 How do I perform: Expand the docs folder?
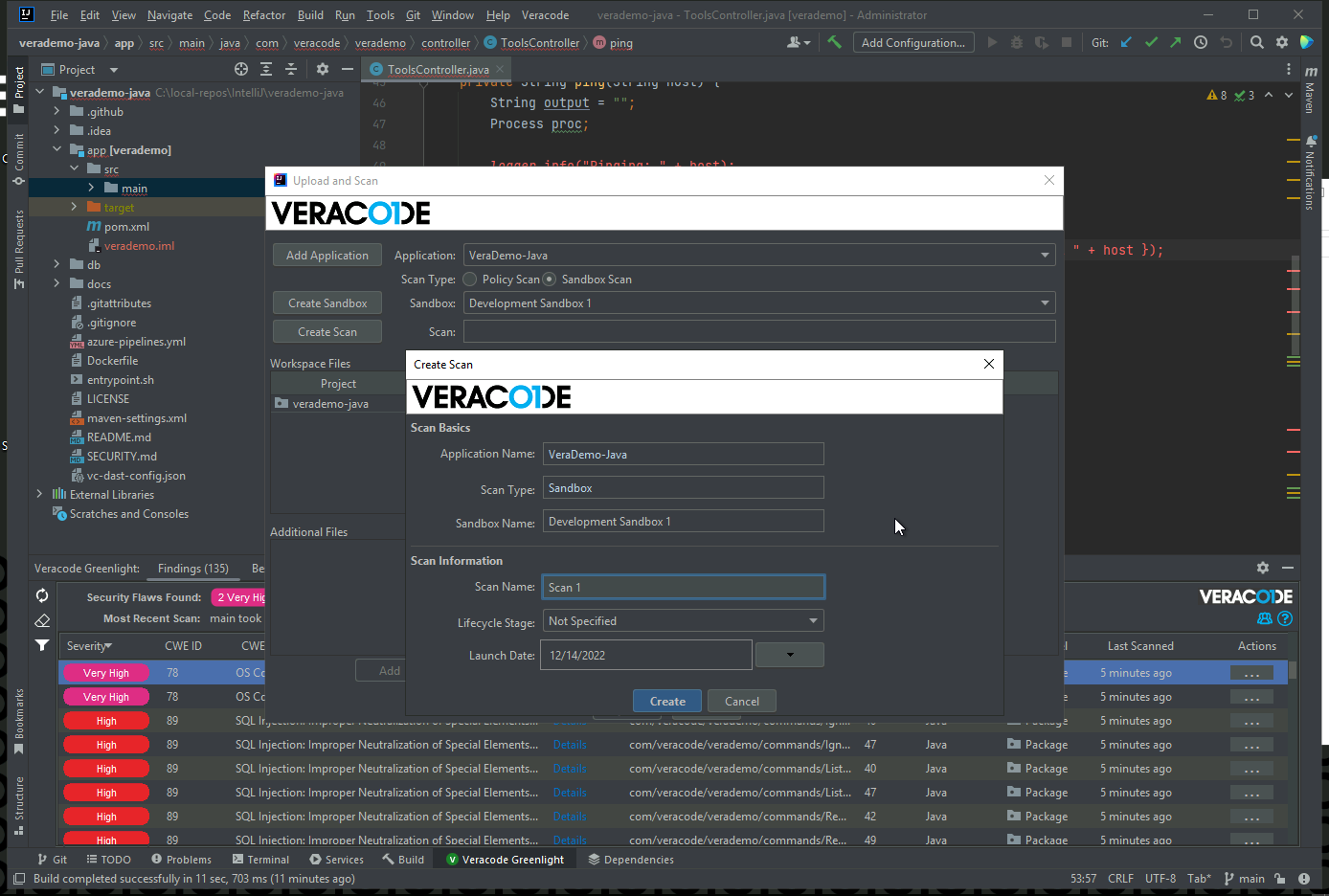[x=56, y=284]
